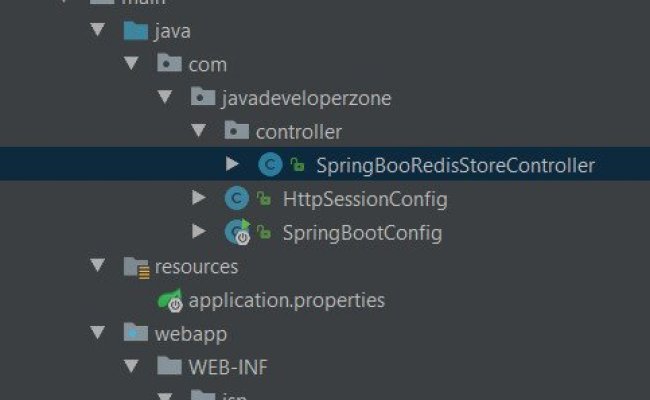The width and height of the screenshot is (650, 400).
Task: Expand SpringBootConfig class arrow
Action: pos(199,231)
